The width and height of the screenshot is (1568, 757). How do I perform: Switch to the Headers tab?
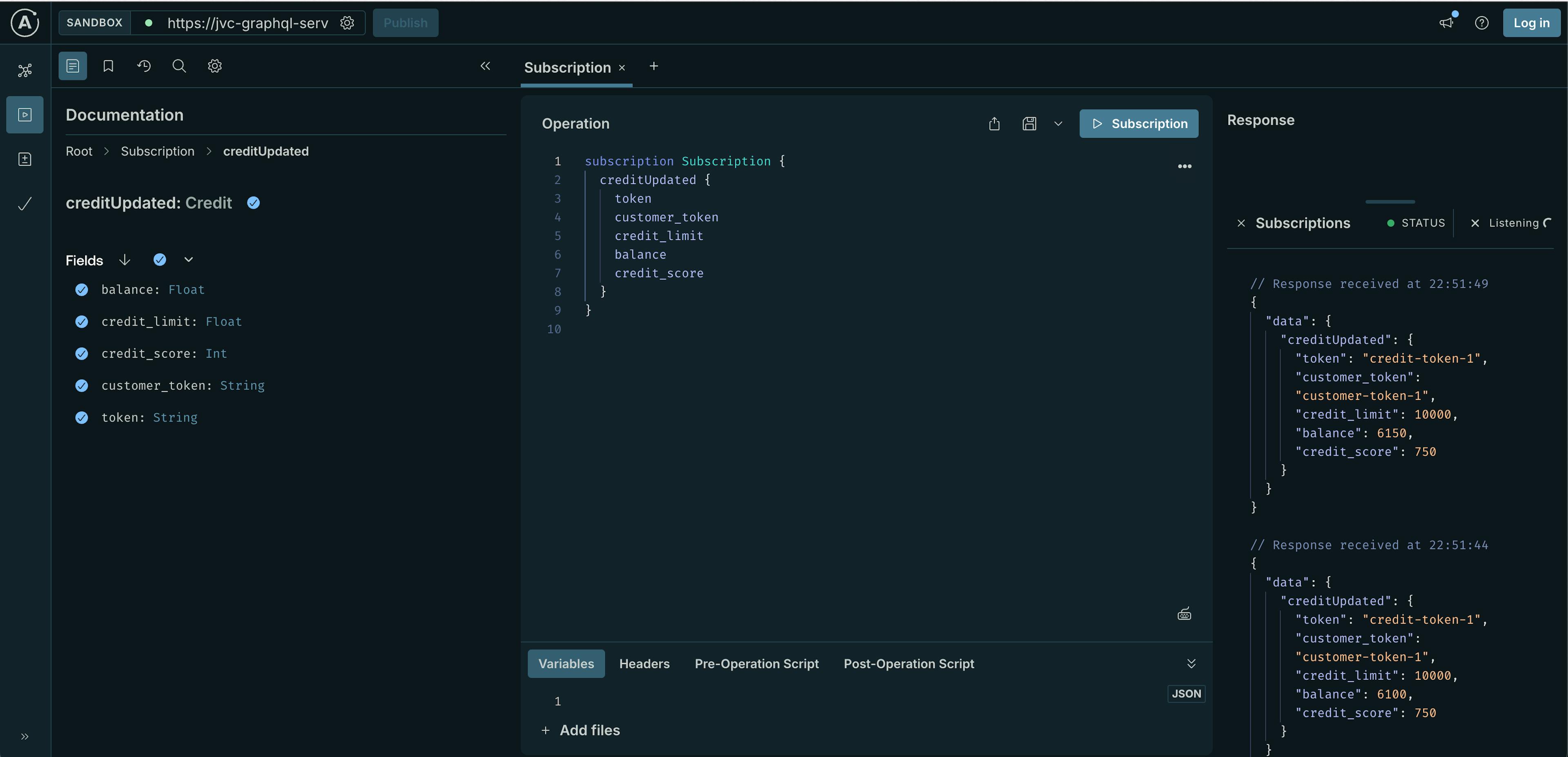tap(644, 664)
